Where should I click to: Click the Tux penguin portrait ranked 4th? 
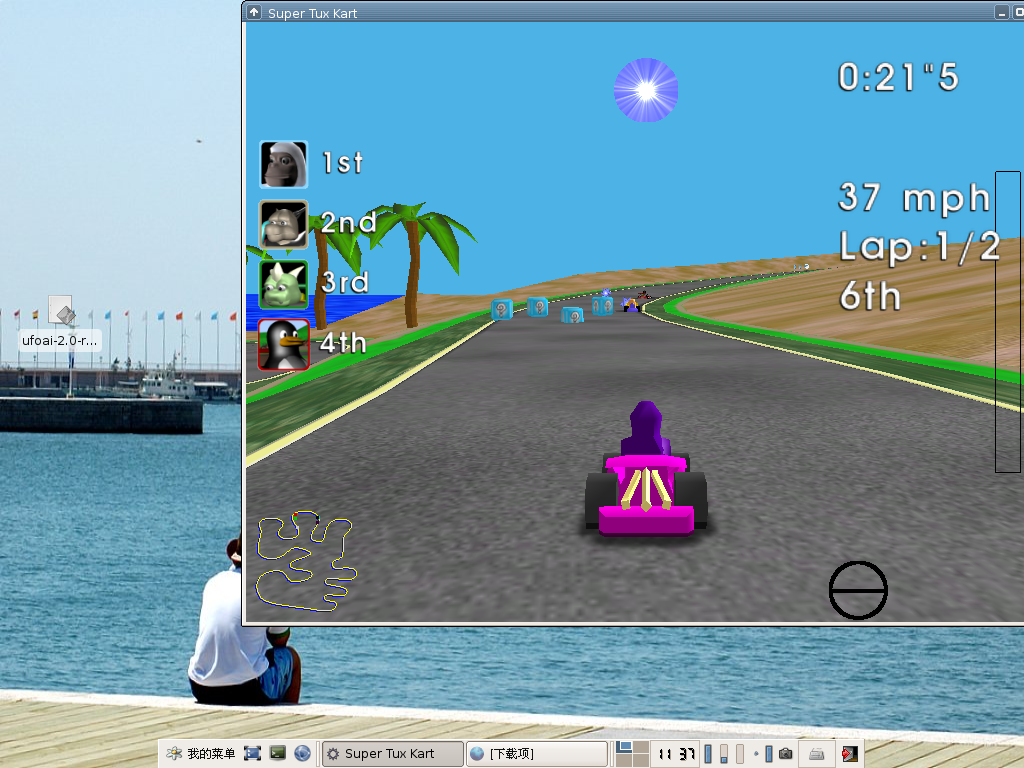point(283,345)
